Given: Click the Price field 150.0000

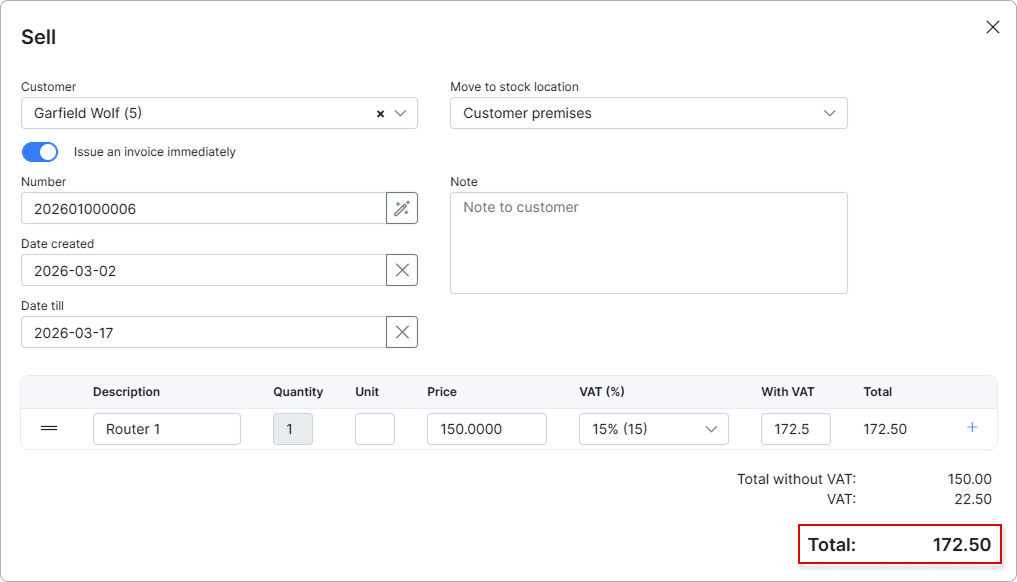Looking at the screenshot, I should point(486,429).
